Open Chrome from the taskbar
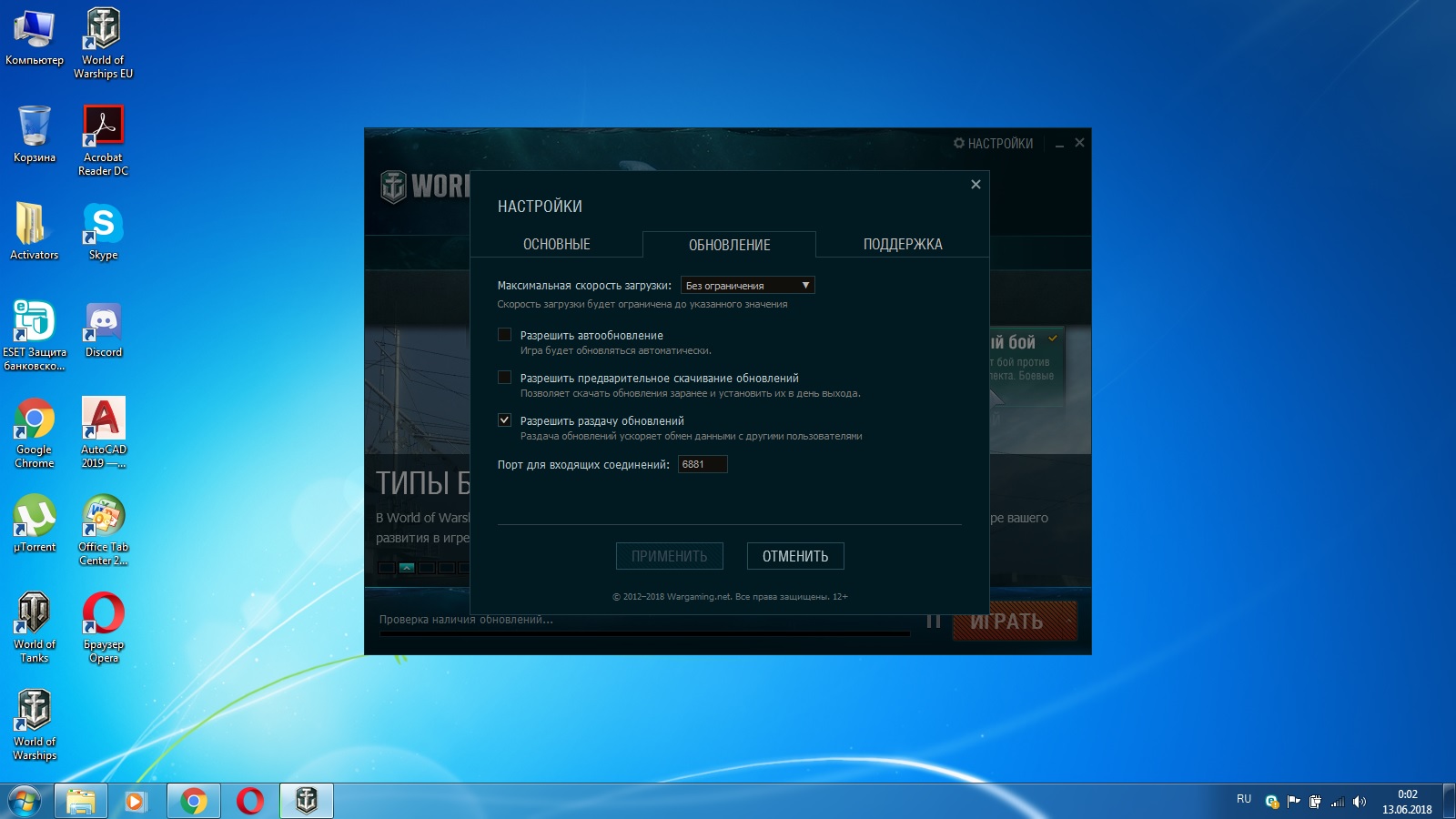The width and height of the screenshot is (1456, 819). (x=193, y=801)
